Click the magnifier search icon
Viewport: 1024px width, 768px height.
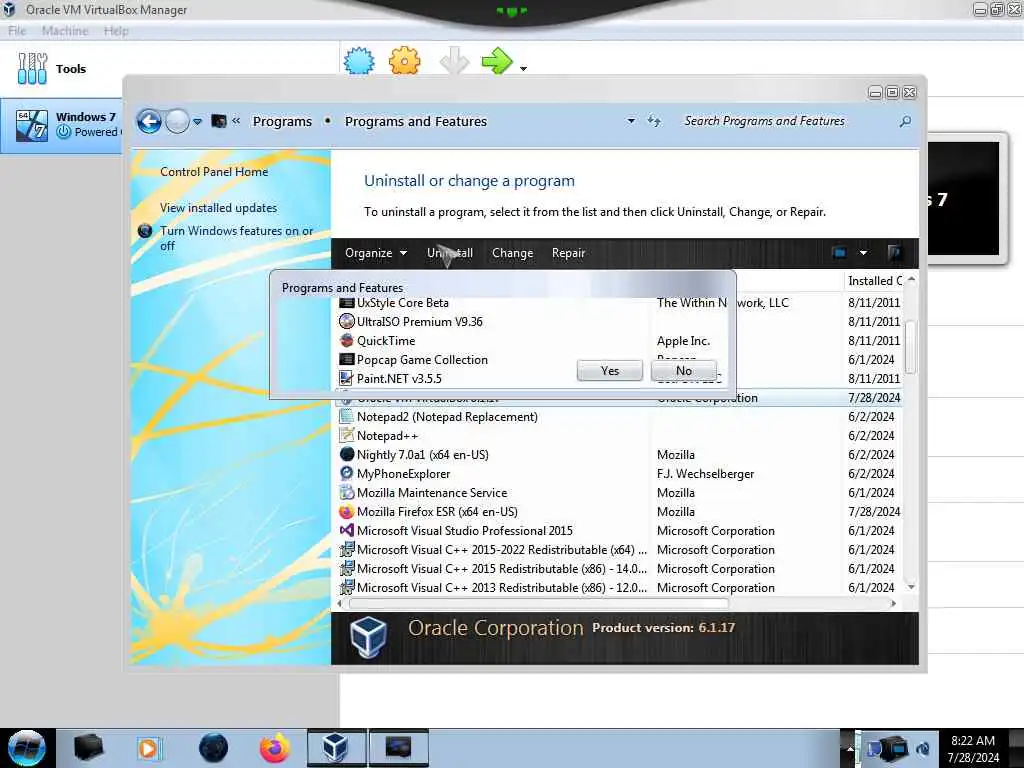click(x=905, y=121)
